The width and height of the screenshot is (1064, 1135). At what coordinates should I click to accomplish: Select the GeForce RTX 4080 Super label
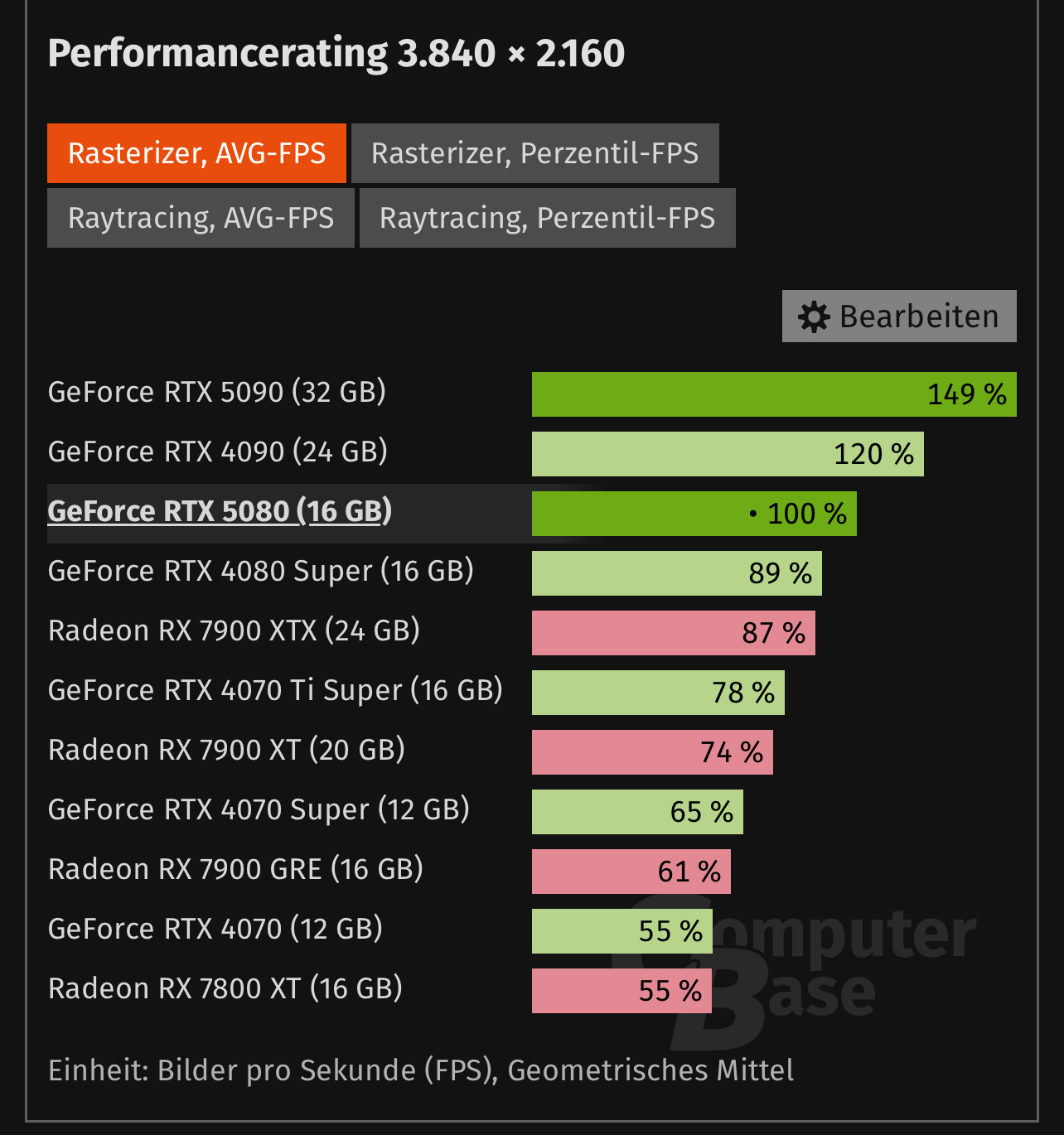point(260,572)
